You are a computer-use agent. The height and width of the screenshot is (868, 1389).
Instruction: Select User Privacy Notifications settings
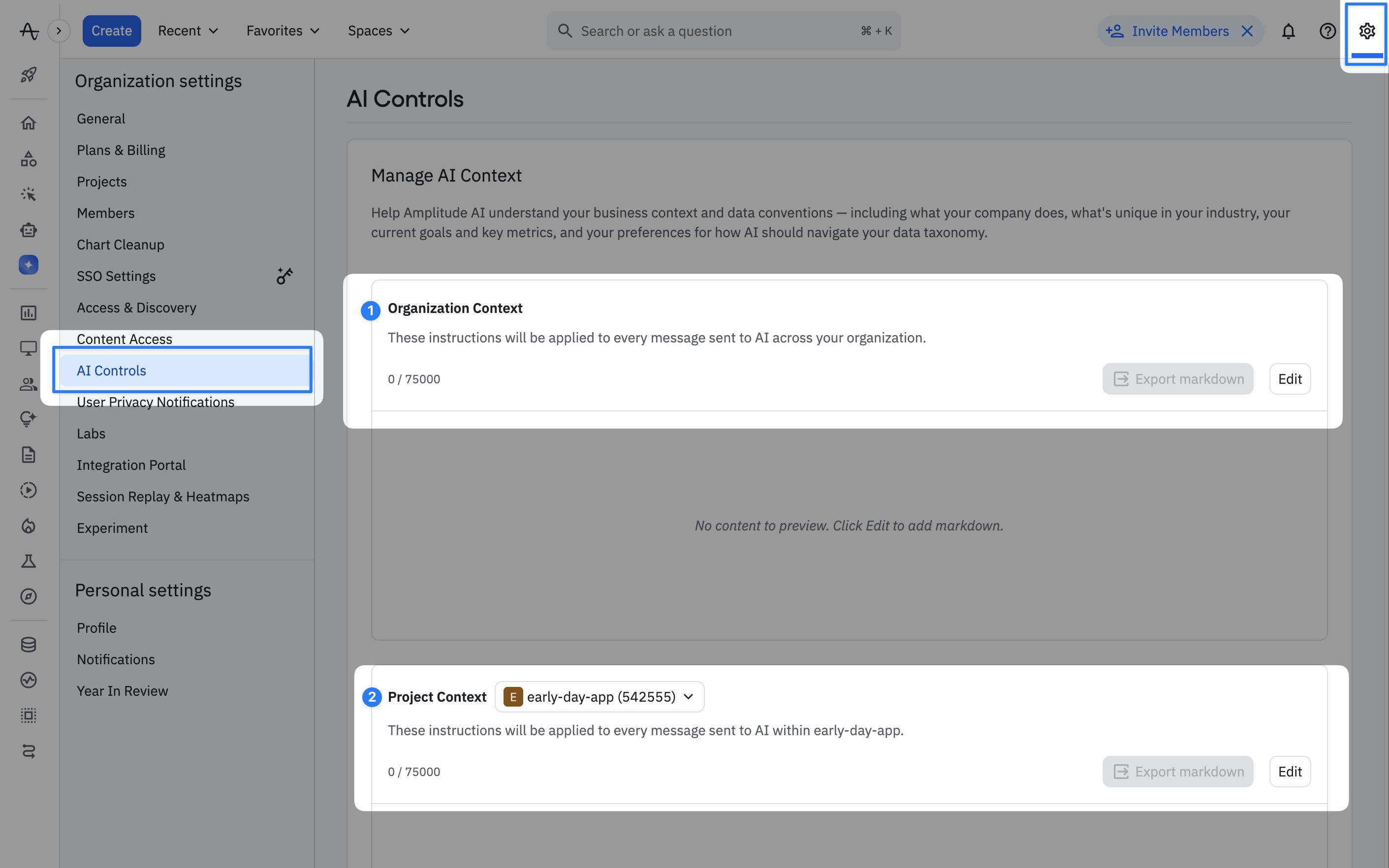[x=156, y=402]
